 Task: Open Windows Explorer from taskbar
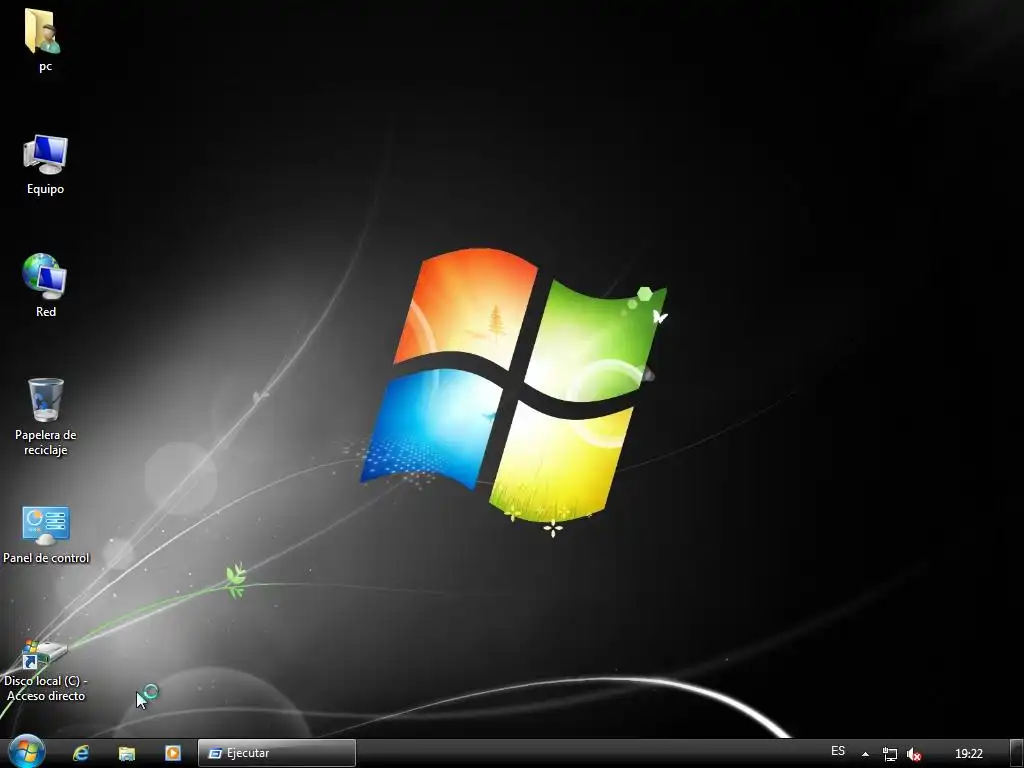click(x=127, y=753)
